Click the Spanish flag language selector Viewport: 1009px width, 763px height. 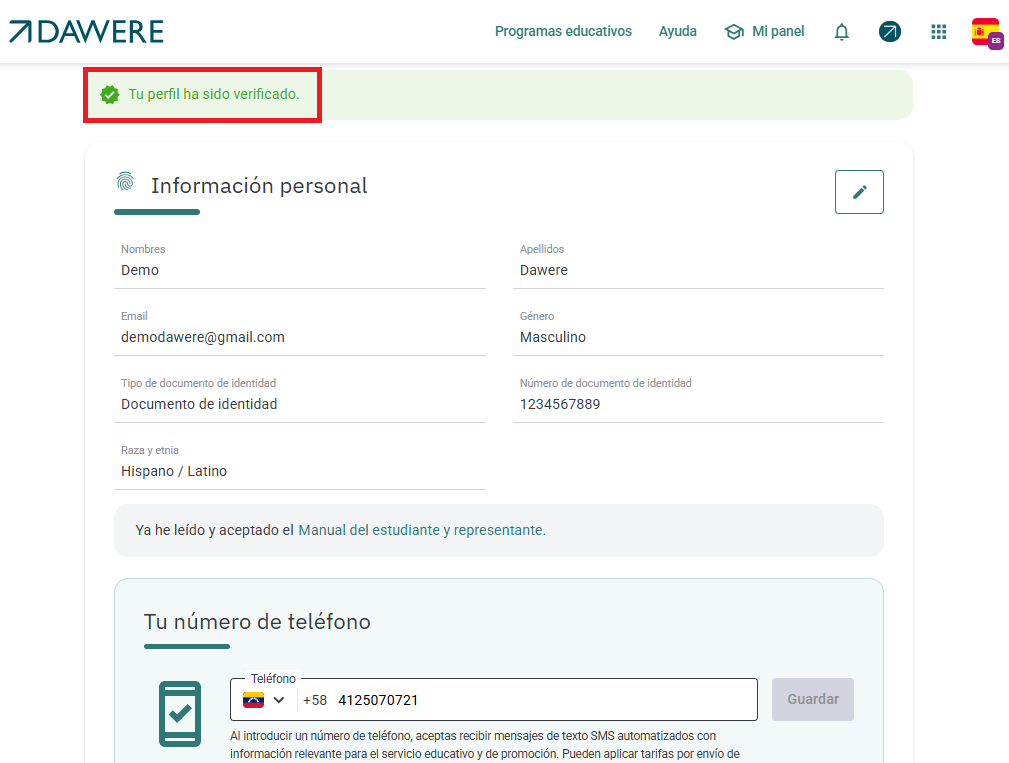[x=986, y=32]
